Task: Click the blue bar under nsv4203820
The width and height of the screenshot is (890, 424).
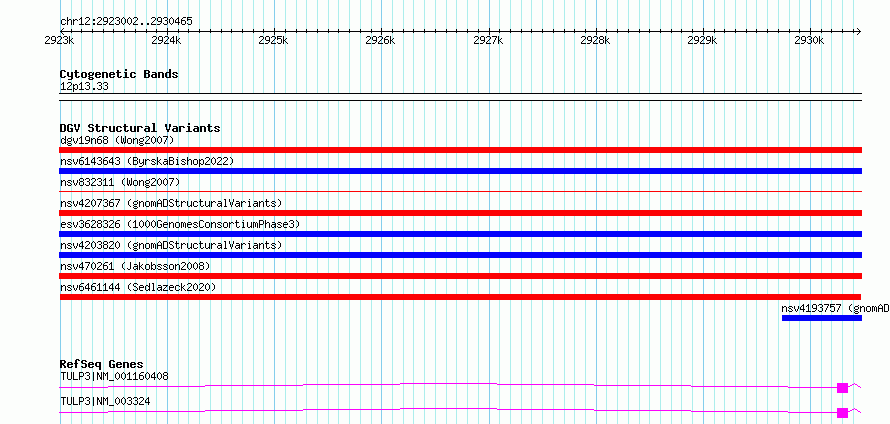Action: pos(460,255)
